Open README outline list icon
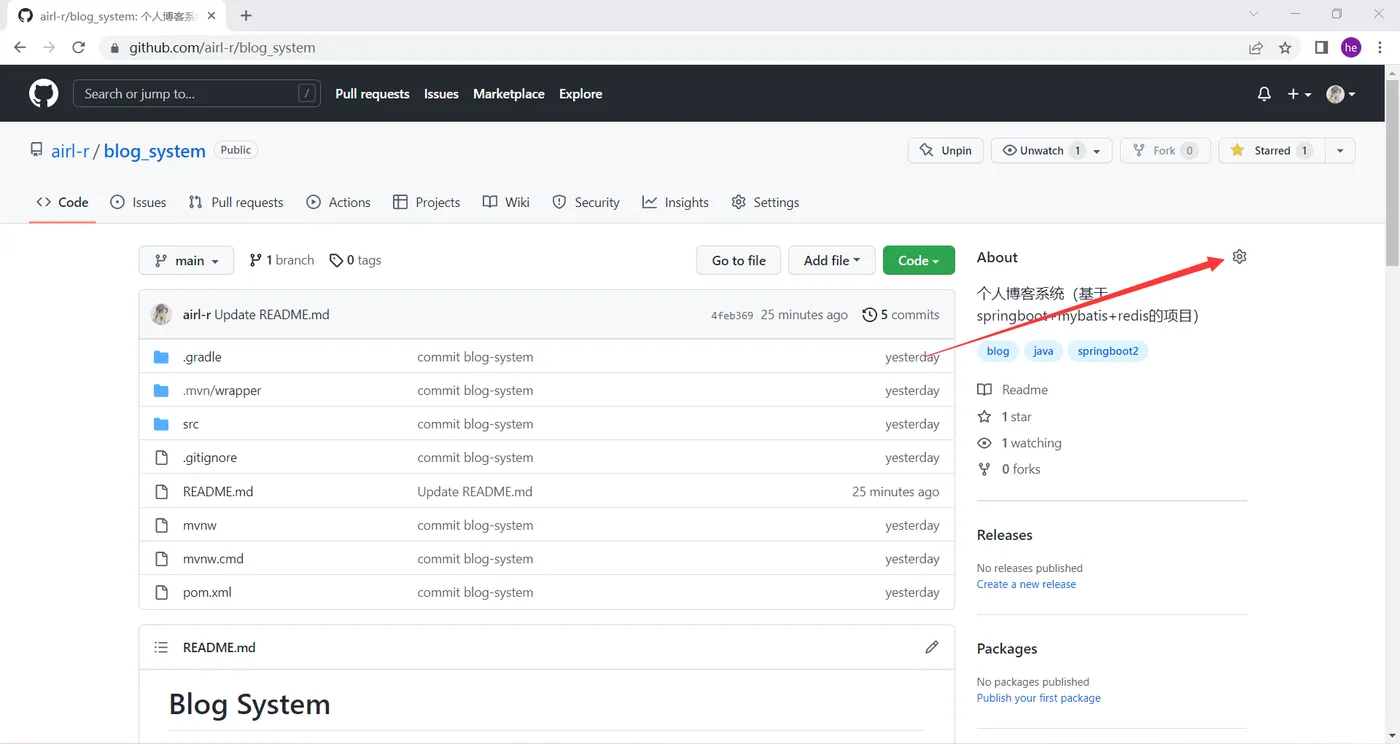Screen dimensions: 1400x744 coord(161,647)
